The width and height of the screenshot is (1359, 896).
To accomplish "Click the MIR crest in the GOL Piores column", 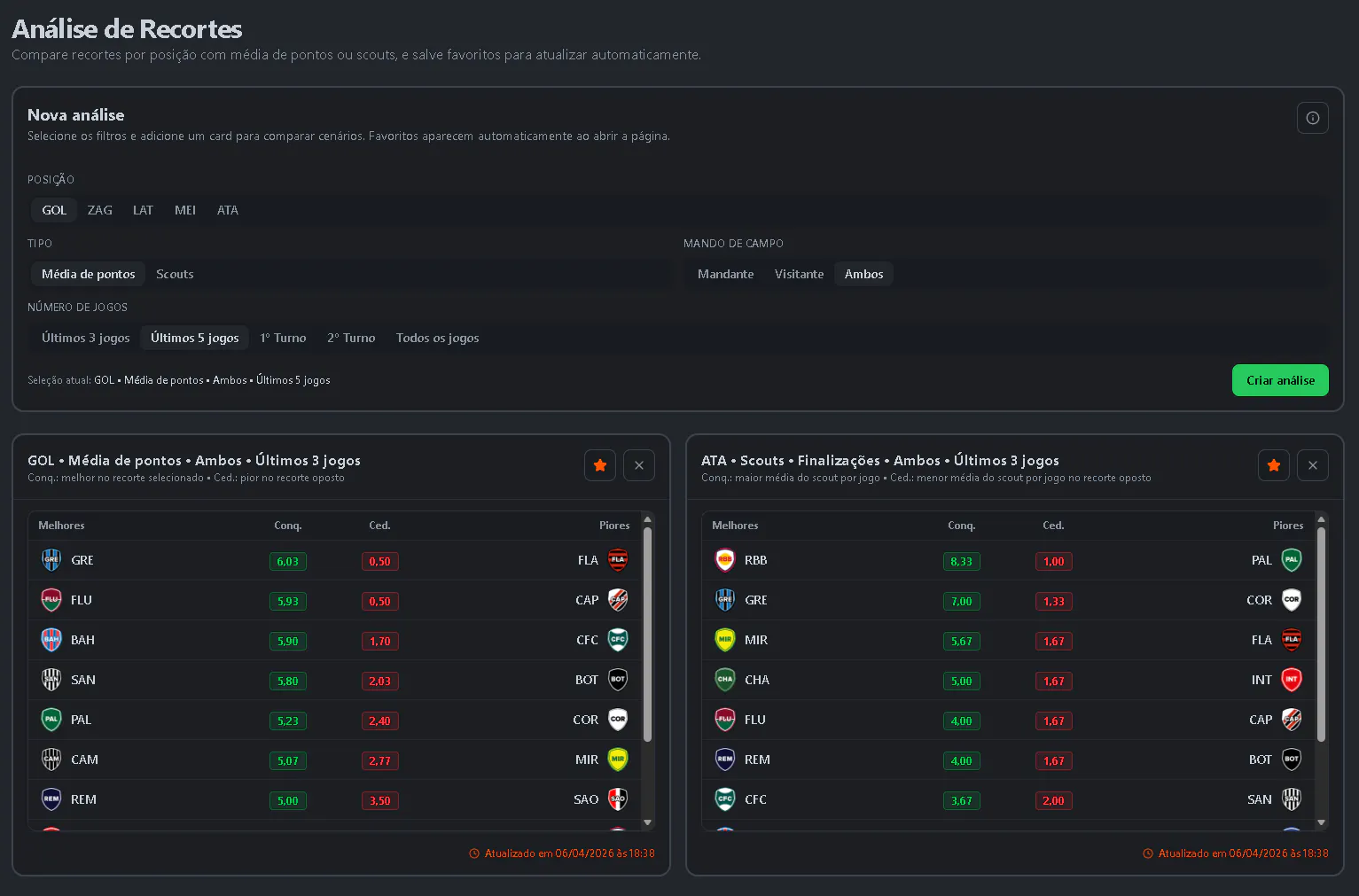I will tap(618, 760).
